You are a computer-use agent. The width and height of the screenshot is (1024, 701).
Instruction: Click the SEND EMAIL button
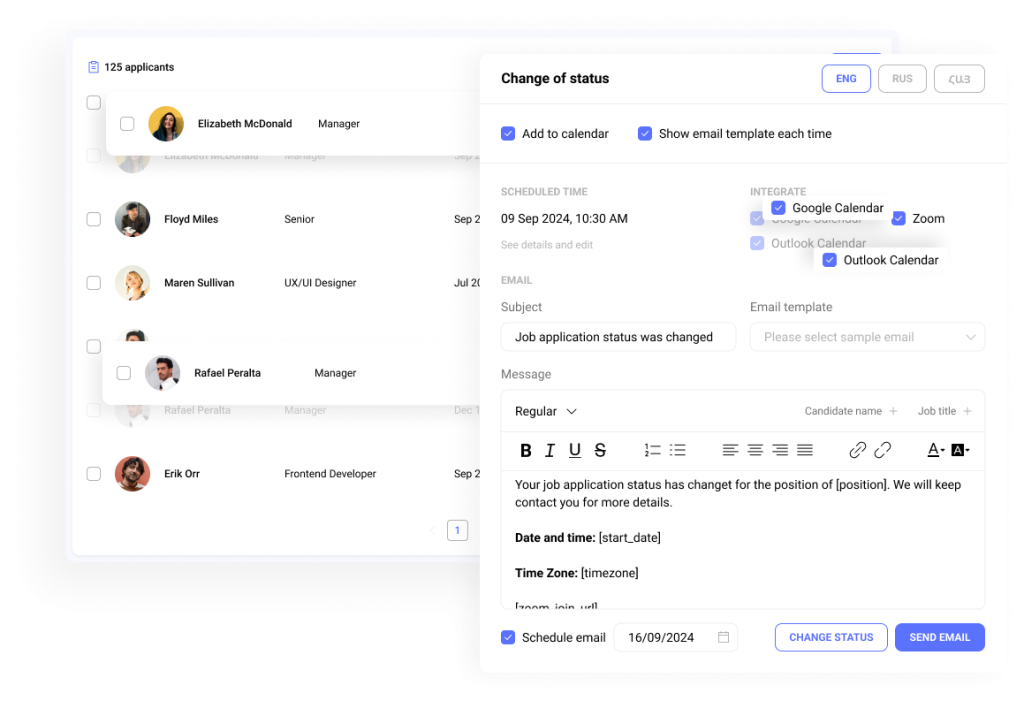coord(939,637)
